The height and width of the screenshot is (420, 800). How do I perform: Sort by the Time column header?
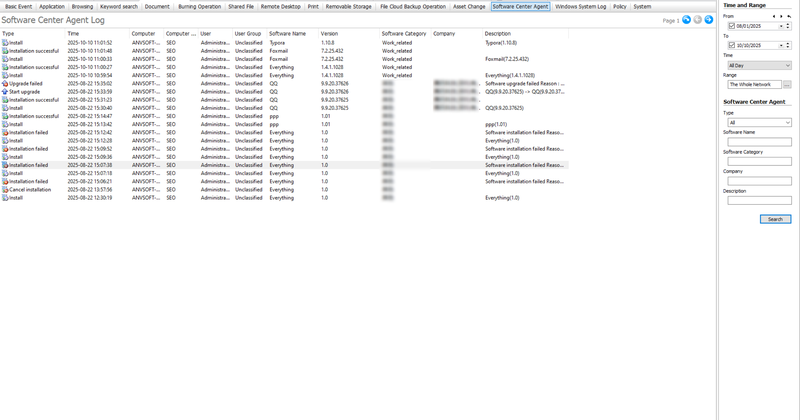97,34
